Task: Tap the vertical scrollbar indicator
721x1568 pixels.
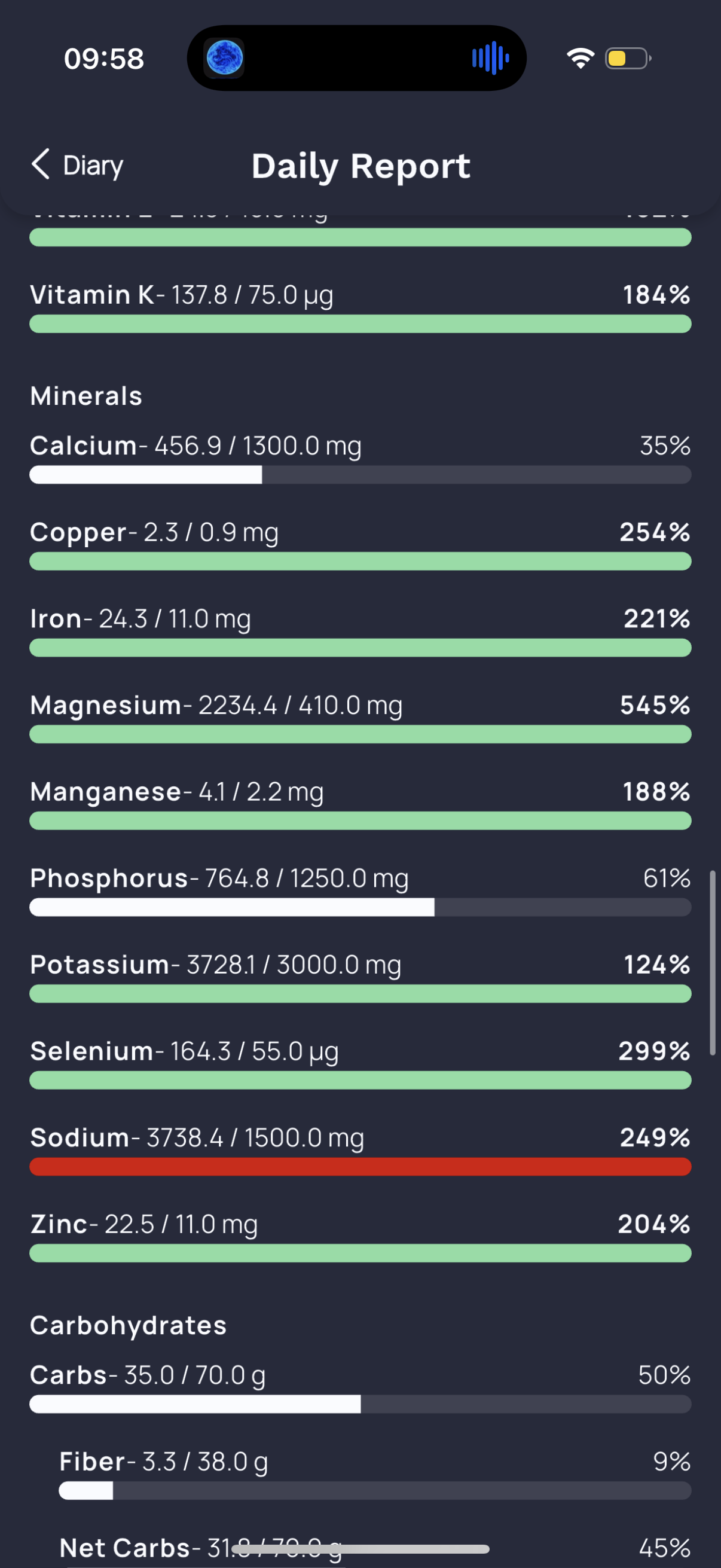Action: [712, 963]
